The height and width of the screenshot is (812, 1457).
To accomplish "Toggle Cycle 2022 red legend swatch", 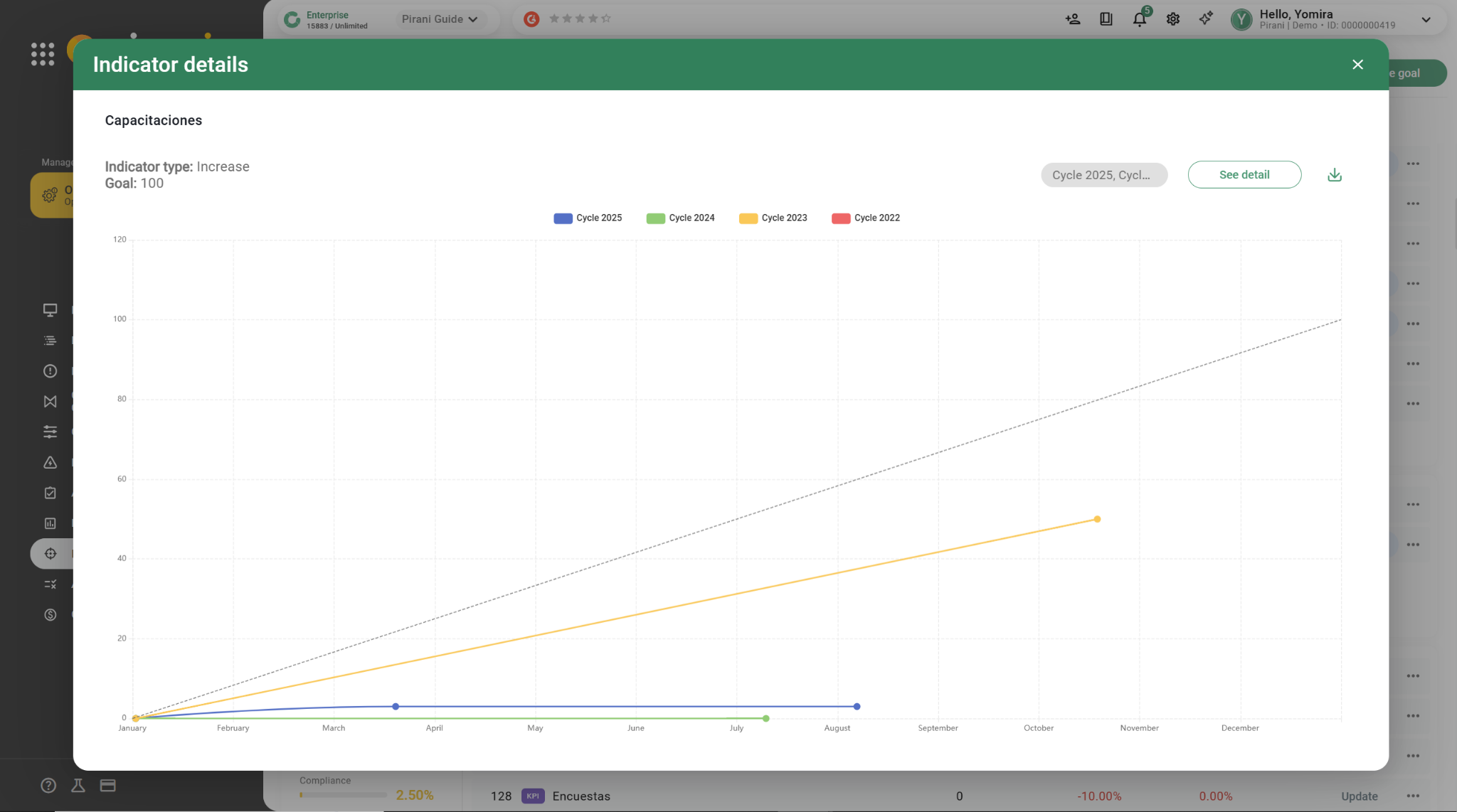I will [x=841, y=218].
